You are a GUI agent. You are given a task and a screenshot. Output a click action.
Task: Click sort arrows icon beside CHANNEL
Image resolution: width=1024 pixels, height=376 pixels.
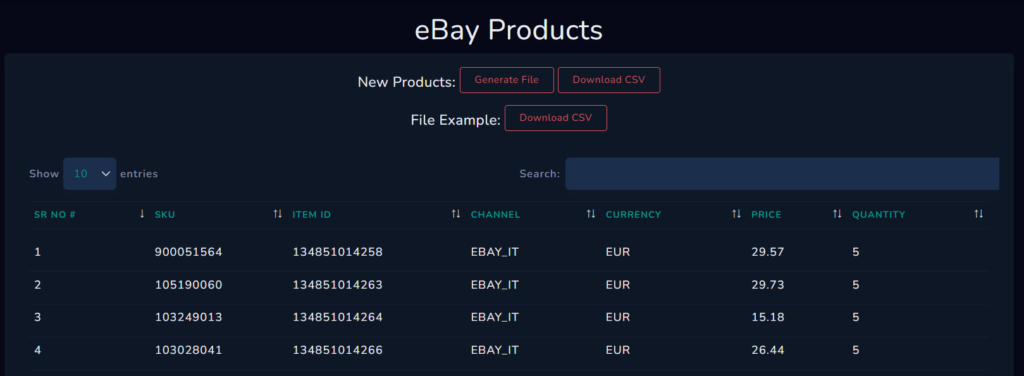(x=591, y=214)
